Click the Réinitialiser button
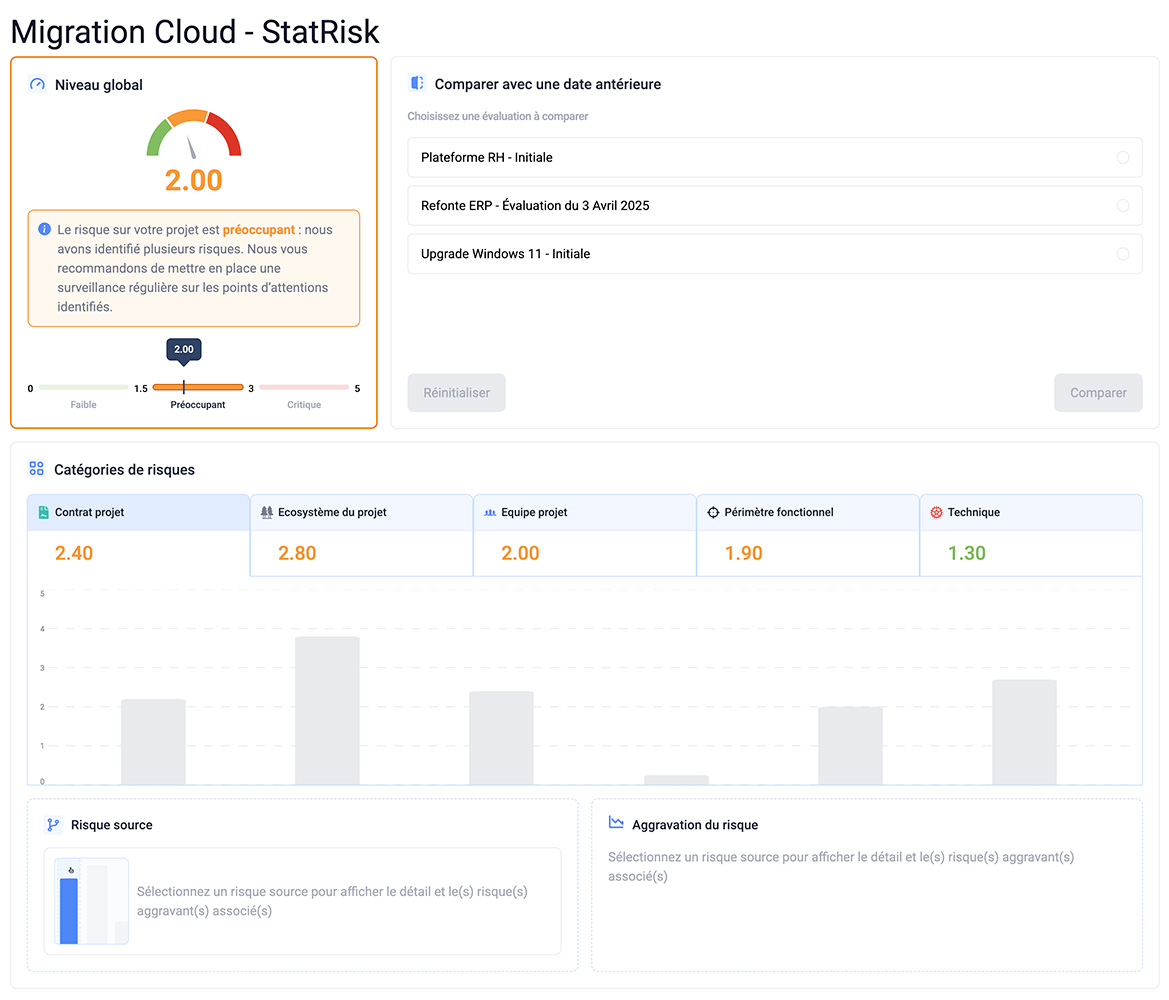The height and width of the screenshot is (1000, 1169). pyautogui.click(x=456, y=393)
